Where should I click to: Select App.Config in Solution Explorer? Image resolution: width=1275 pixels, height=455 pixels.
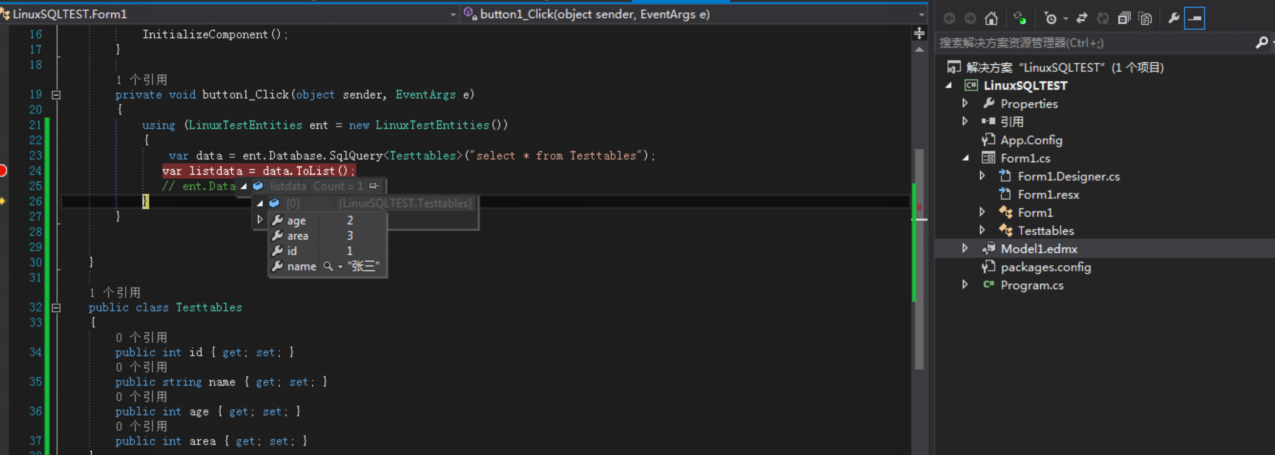pos(1030,140)
